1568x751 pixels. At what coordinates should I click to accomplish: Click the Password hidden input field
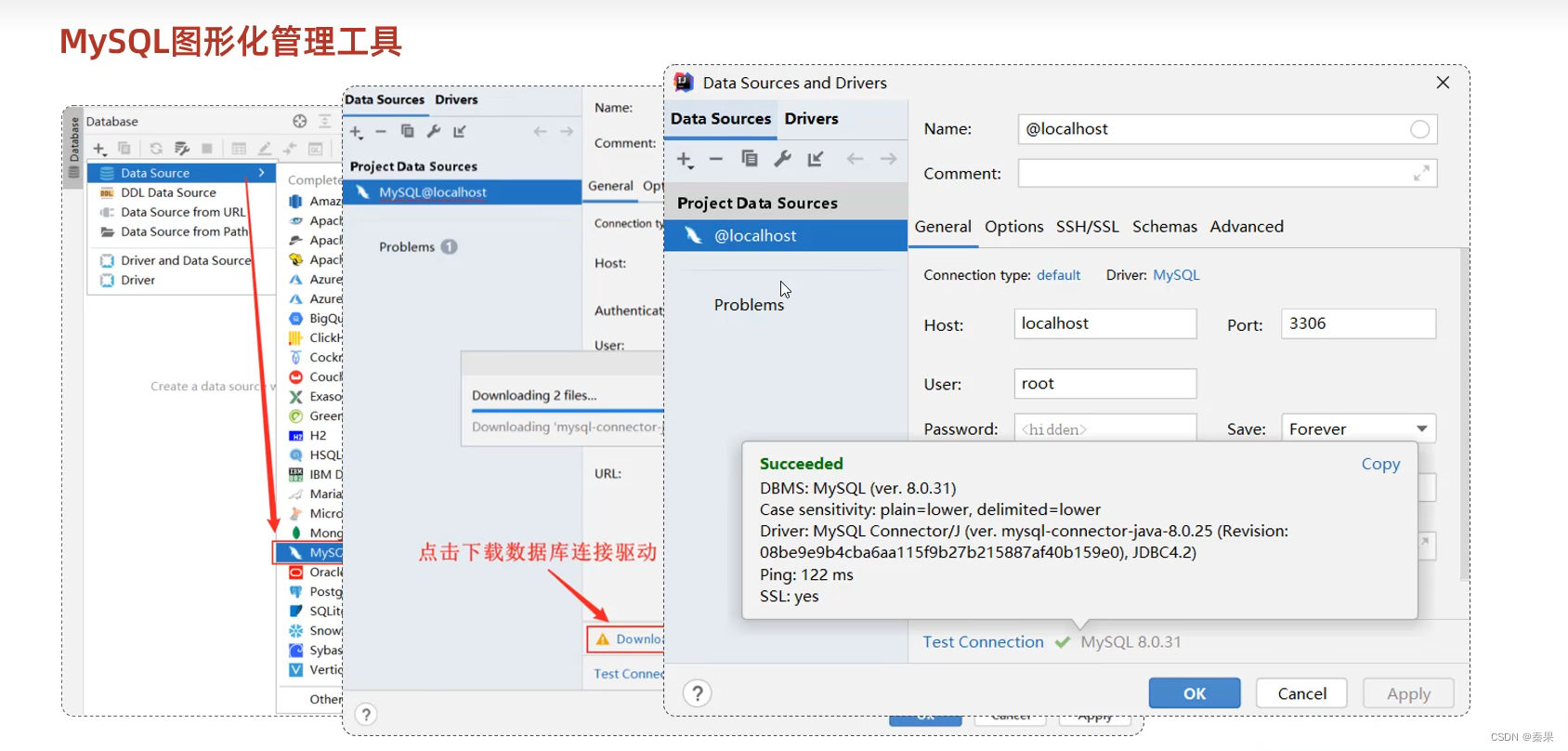click(1104, 428)
